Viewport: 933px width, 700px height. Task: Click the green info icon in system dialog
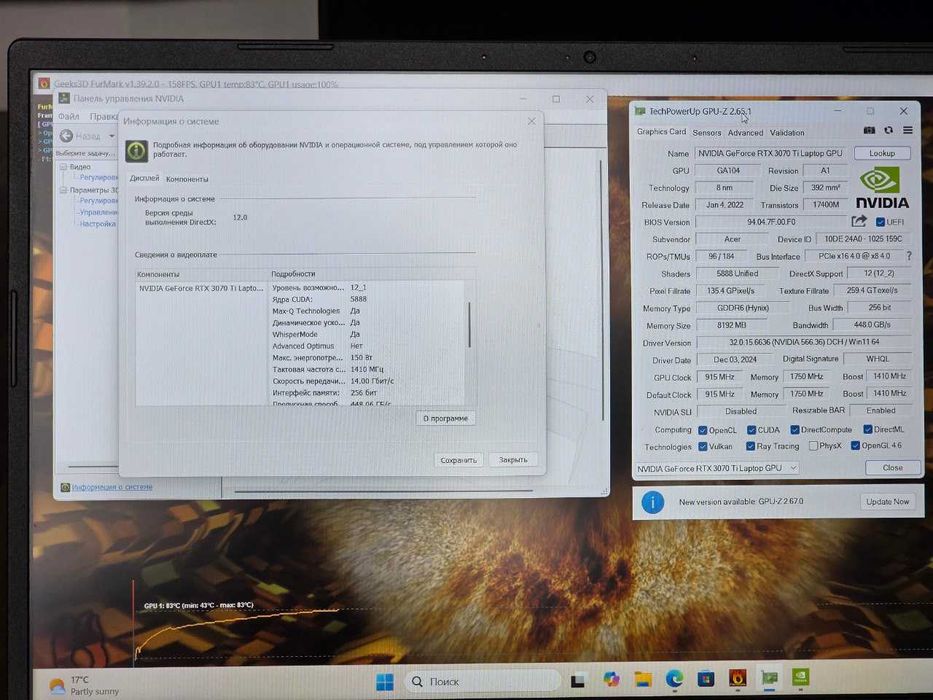click(x=136, y=151)
